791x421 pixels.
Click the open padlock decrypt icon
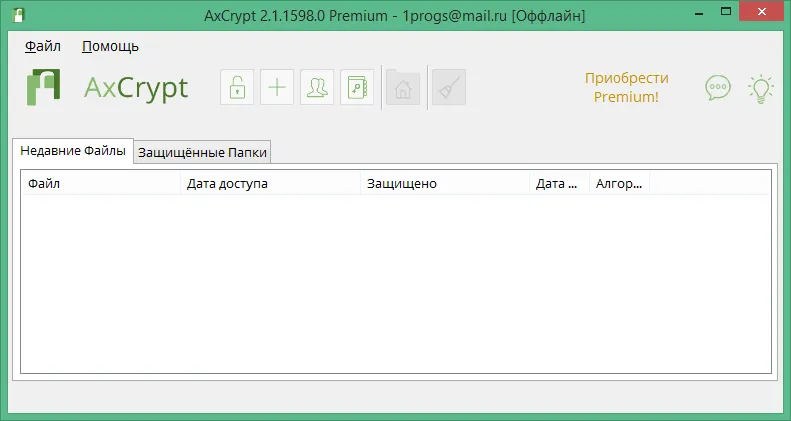[237, 87]
